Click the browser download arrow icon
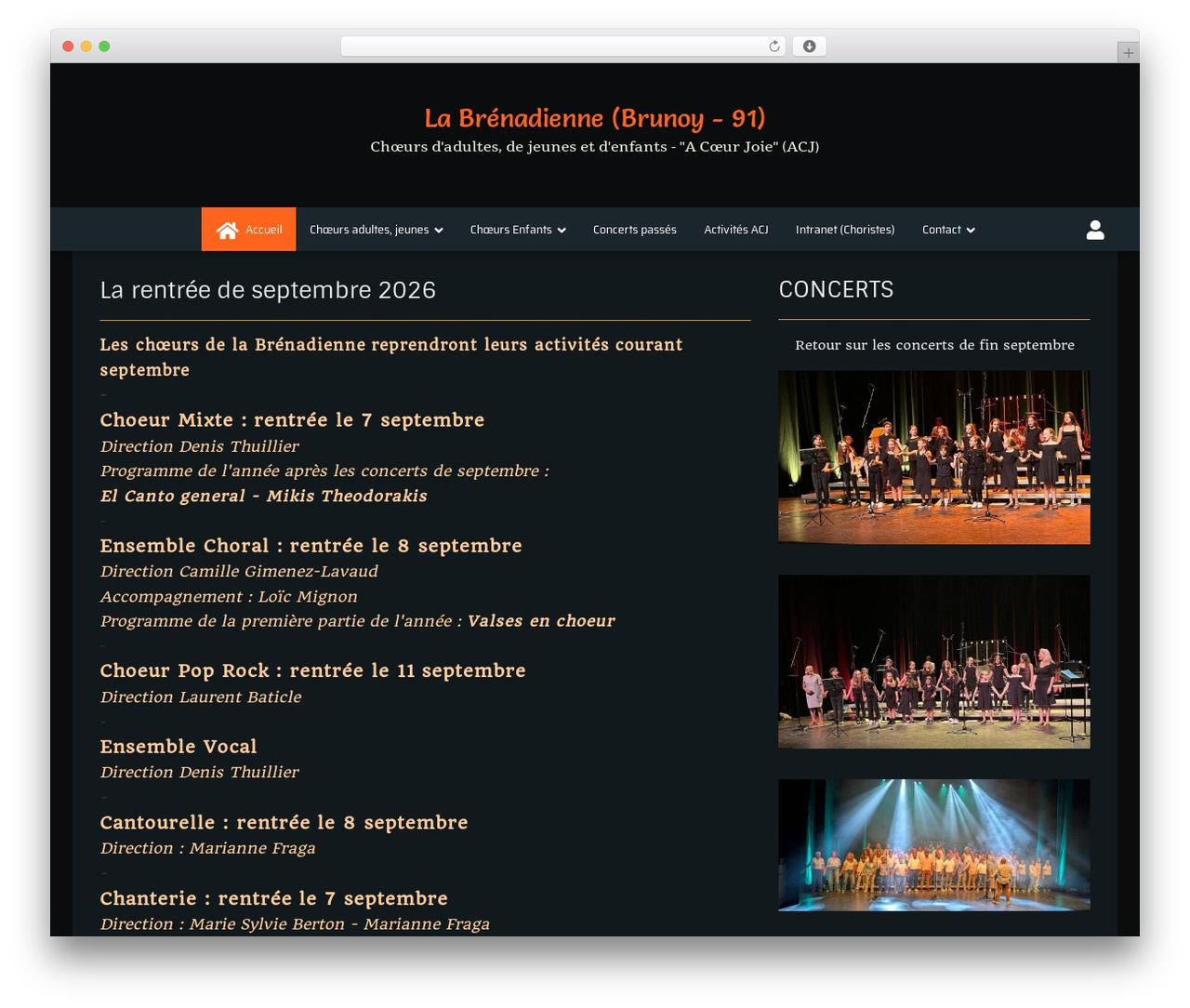Screen dimensions: 1190x1008 pyautogui.click(x=809, y=46)
